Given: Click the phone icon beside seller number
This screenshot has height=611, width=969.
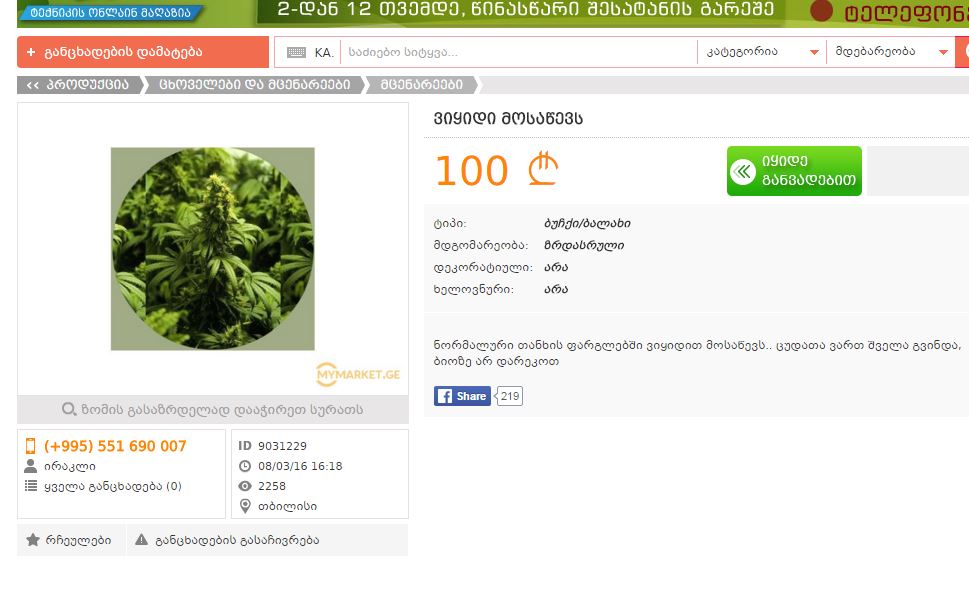Looking at the screenshot, I should [x=30, y=446].
